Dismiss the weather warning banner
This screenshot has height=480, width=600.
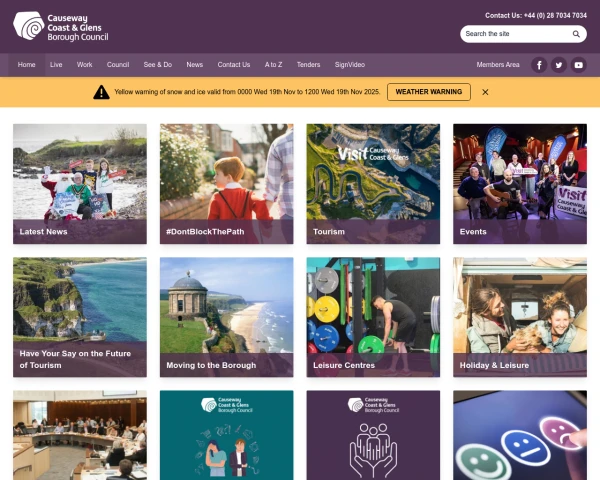(485, 92)
